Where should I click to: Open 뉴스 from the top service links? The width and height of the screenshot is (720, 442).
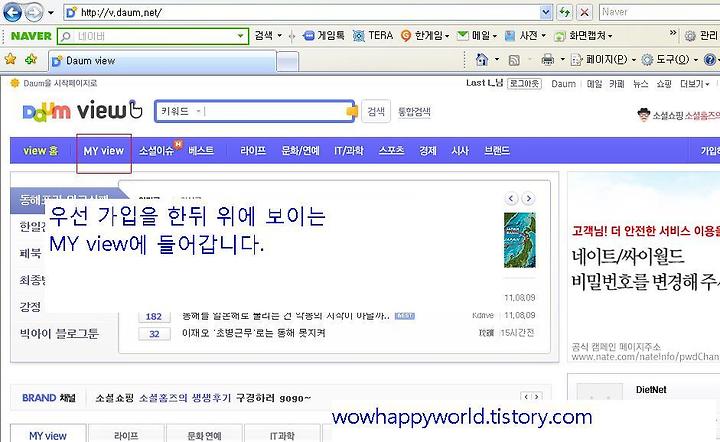tap(641, 84)
